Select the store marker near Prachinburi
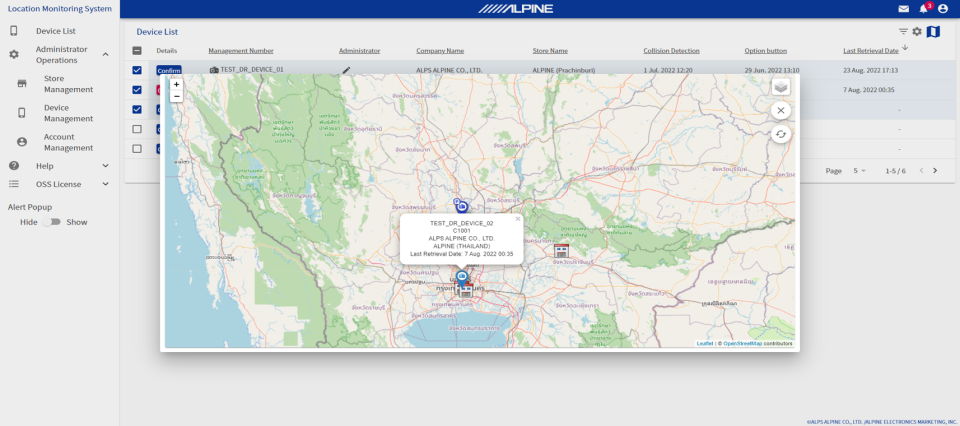Screen dimensions: 960x426 click(x=561, y=250)
